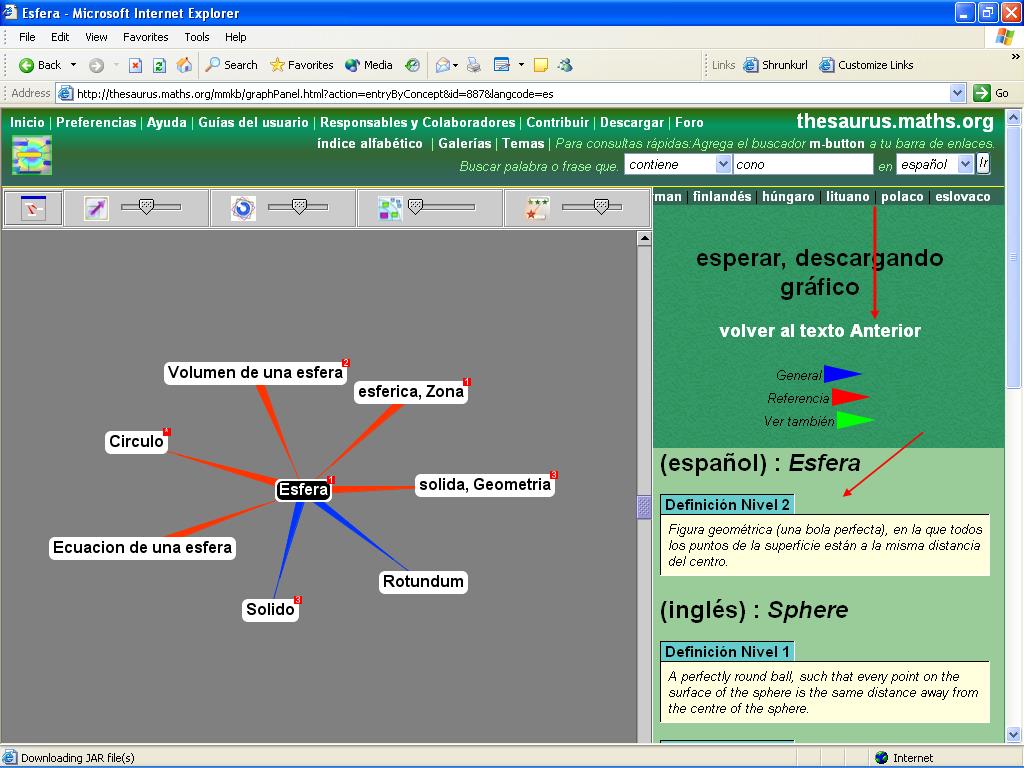Toggle the first graph toolbar button
The height and width of the screenshot is (768, 1024).
33,208
